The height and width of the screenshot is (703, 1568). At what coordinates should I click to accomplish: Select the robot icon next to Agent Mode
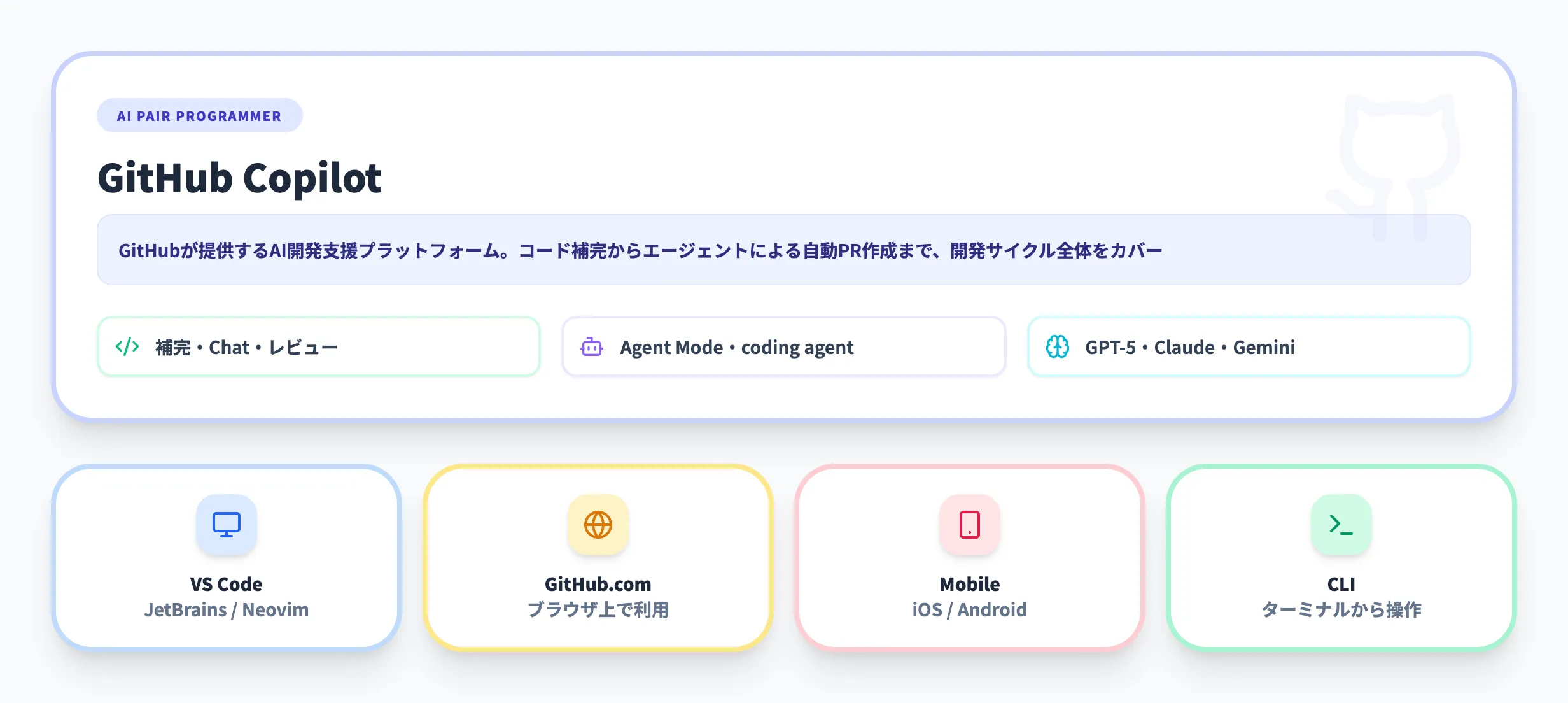tap(593, 346)
